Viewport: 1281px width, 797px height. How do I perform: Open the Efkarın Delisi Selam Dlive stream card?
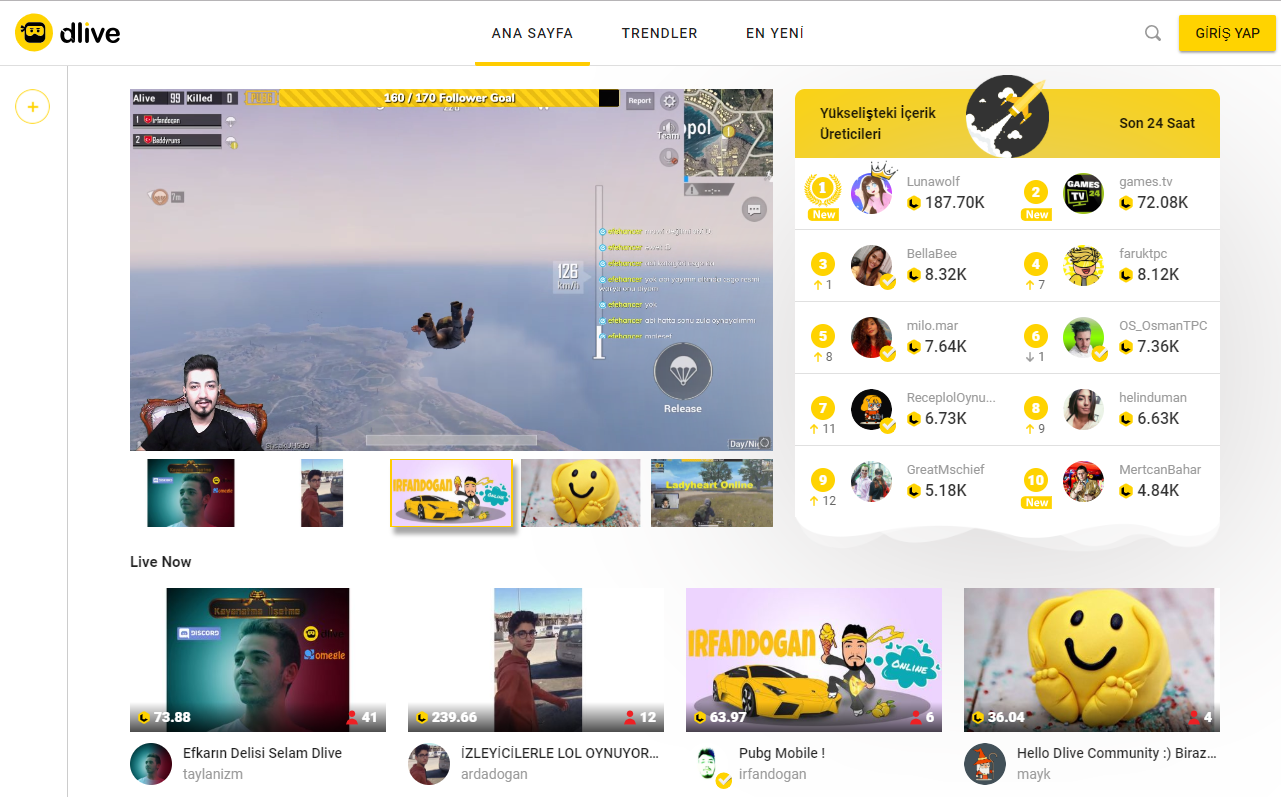pos(258,660)
